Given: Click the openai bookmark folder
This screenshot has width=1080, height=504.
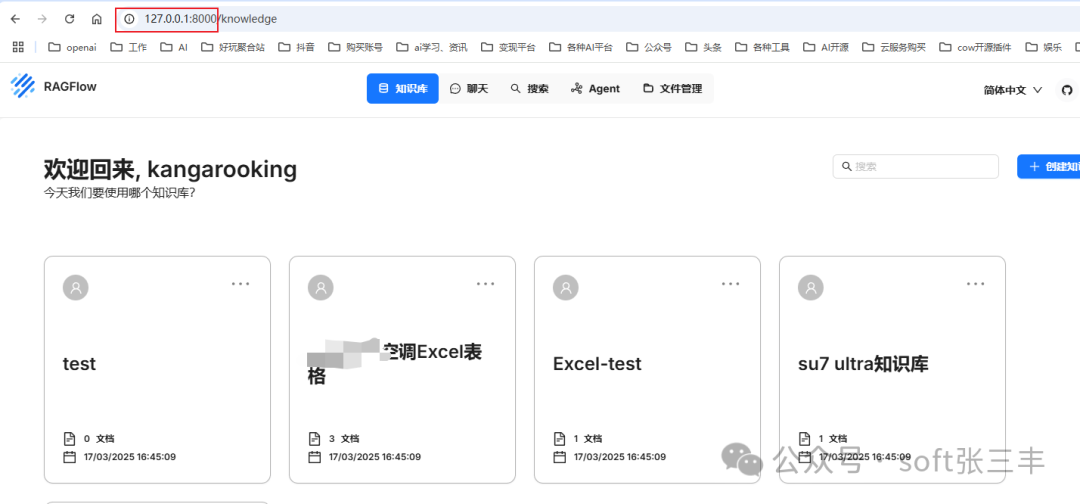Looking at the screenshot, I should tap(72, 48).
